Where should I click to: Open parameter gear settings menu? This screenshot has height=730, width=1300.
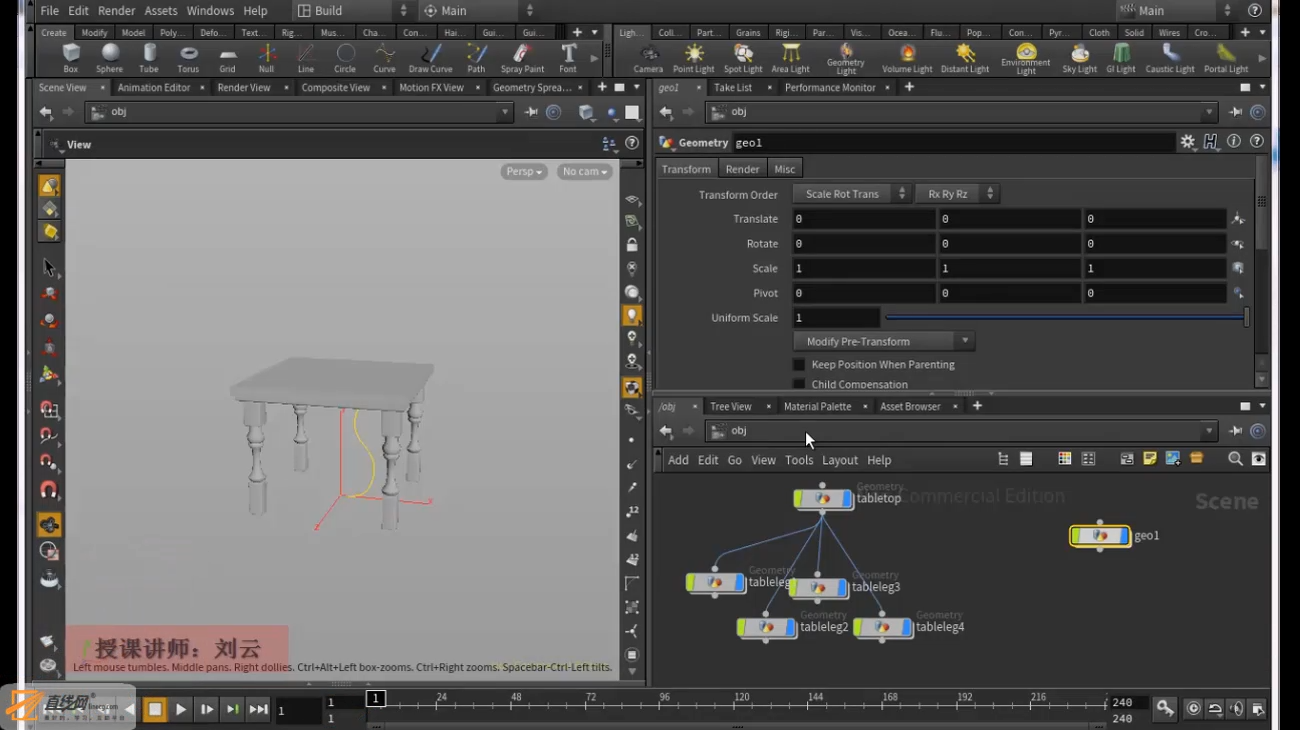click(1187, 142)
